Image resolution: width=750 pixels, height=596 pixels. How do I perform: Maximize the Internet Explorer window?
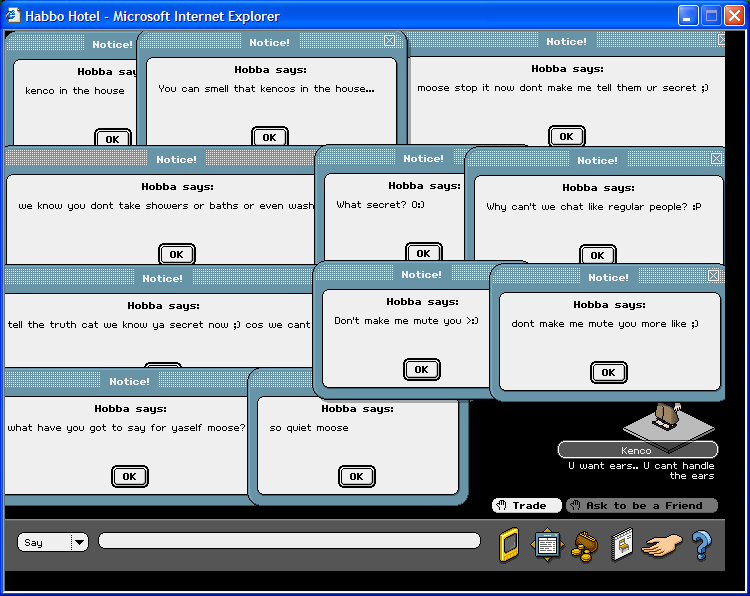tap(711, 16)
